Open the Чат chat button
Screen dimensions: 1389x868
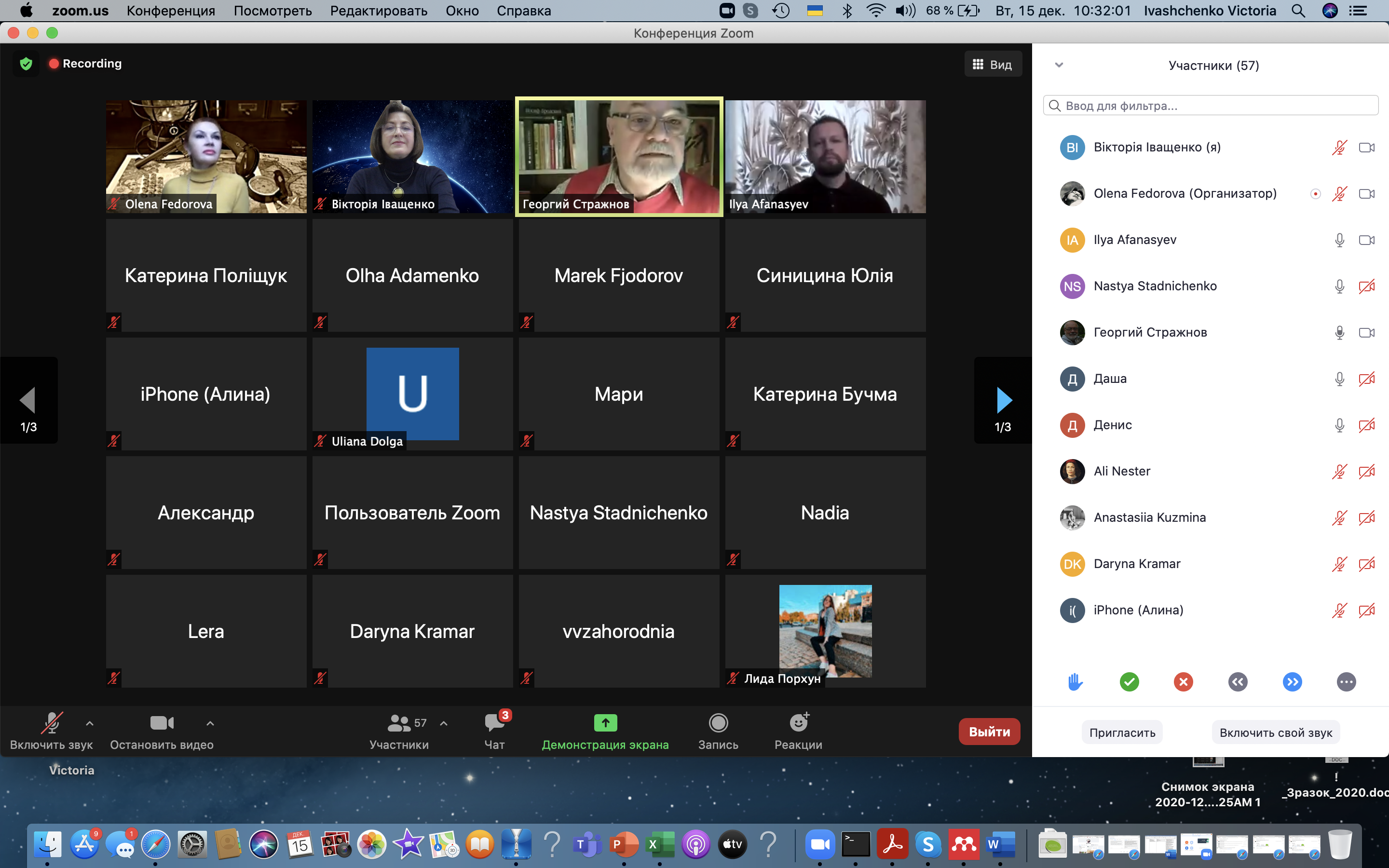point(494,732)
